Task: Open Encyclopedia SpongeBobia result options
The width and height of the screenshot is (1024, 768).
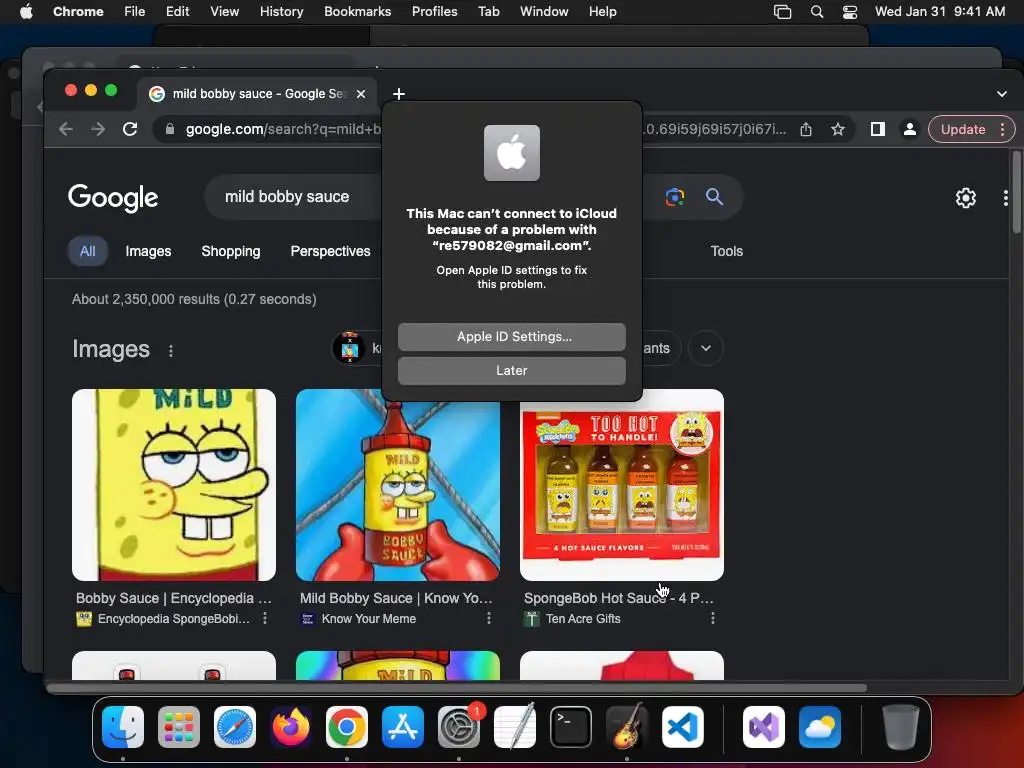Action: 264,618
